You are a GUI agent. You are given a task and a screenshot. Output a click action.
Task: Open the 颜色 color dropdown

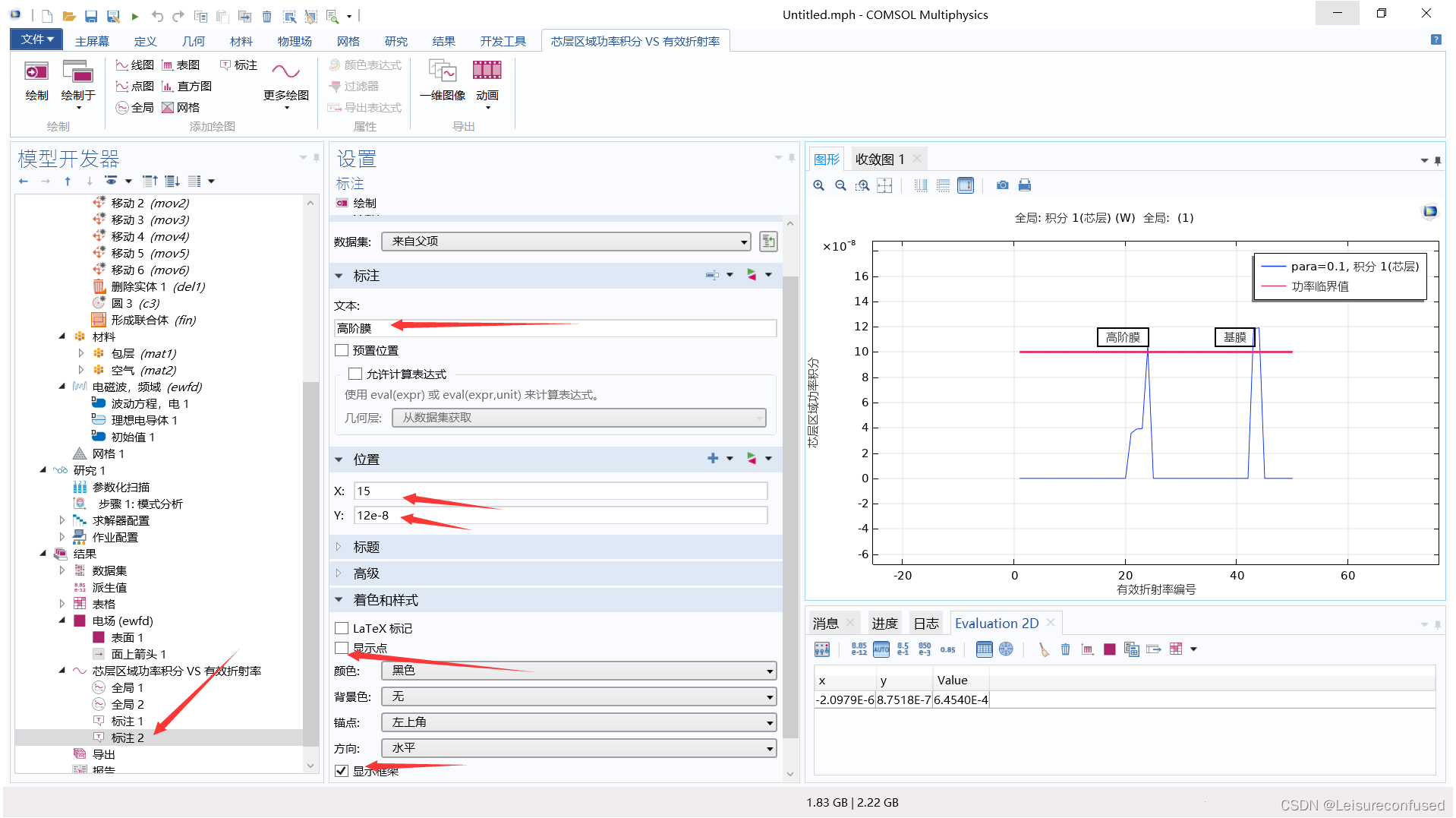(578, 671)
